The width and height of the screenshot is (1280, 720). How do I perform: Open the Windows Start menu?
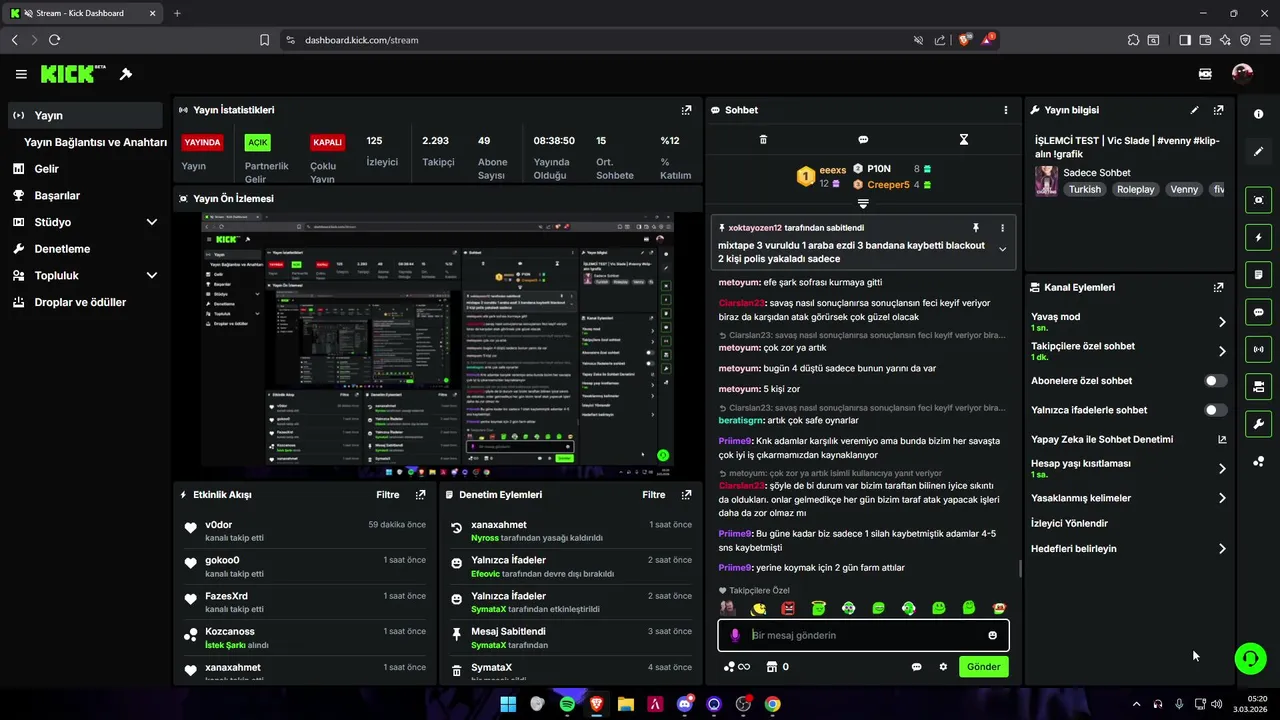(508, 704)
